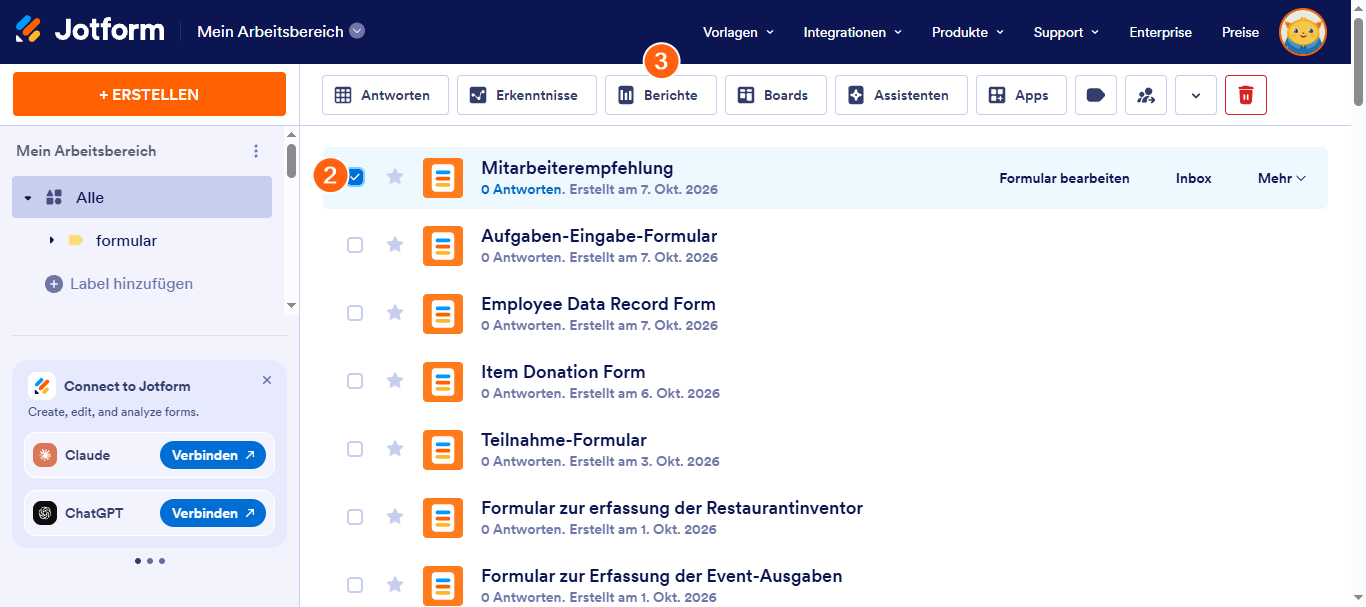Star the Restaurantinventor form
Image resolution: width=1366 pixels, height=607 pixels.
395,517
